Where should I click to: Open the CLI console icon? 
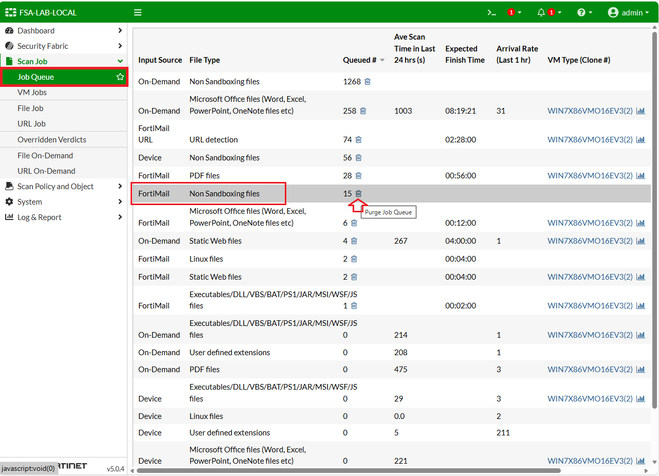(491, 13)
